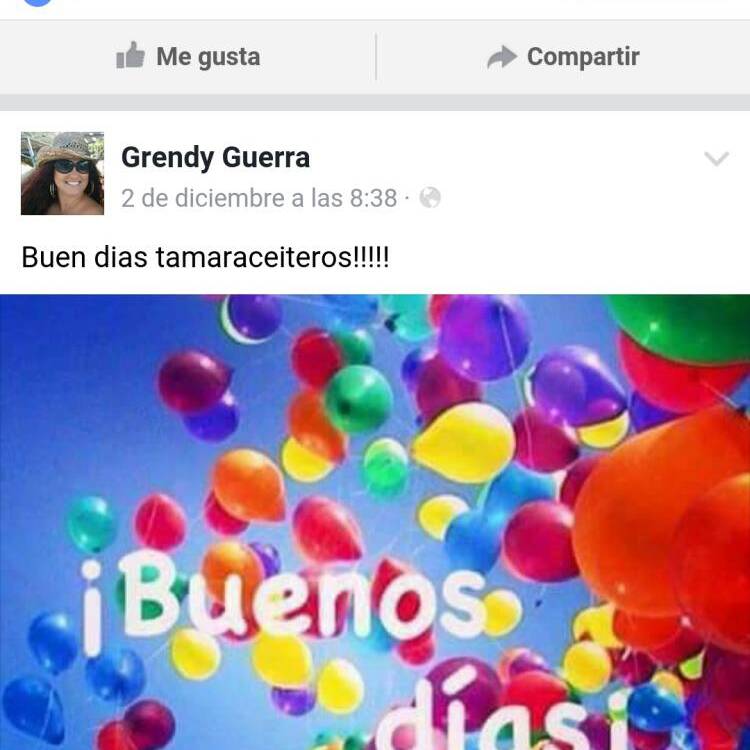Image resolution: width=750 pixels, height=750 pixels.
Task: Click the "Compartir" text label
Action: 583,57
